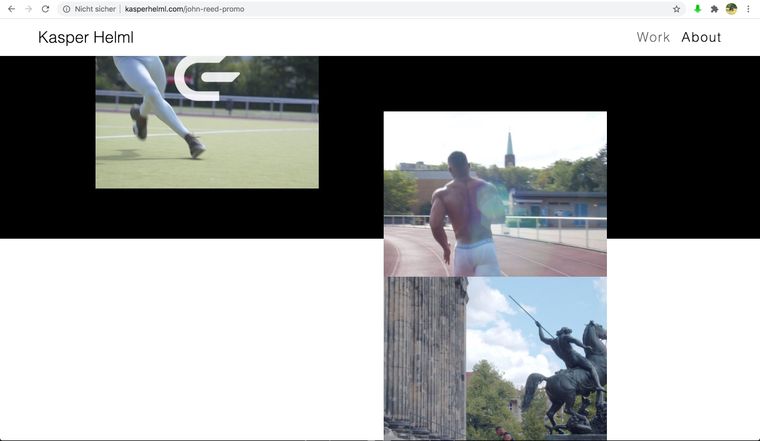Click the Kasper Helml site title
The image size is (760, 441).
85,38
